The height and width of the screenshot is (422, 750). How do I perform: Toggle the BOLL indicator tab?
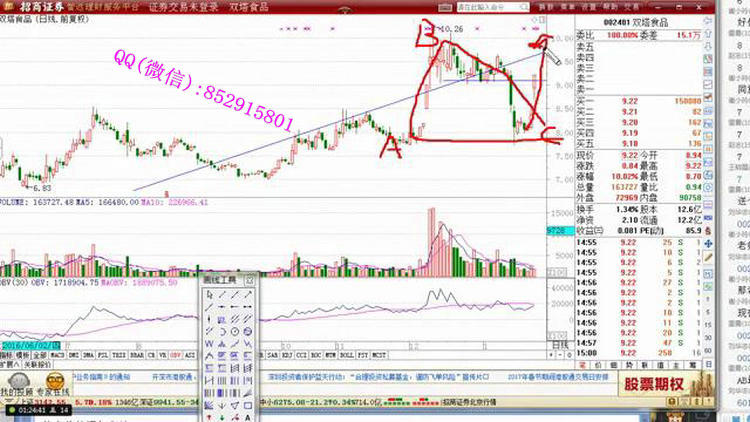(x=345, y=353)
